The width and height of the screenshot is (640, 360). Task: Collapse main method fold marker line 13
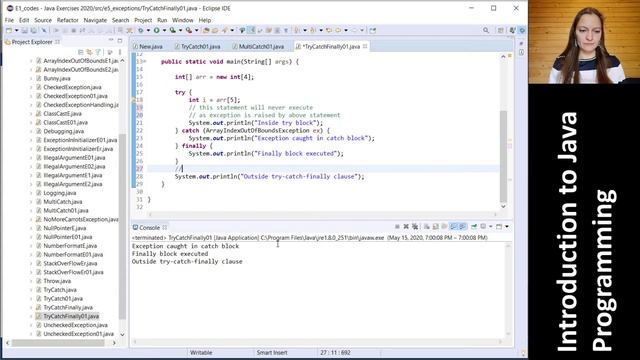tap(144, 62)
